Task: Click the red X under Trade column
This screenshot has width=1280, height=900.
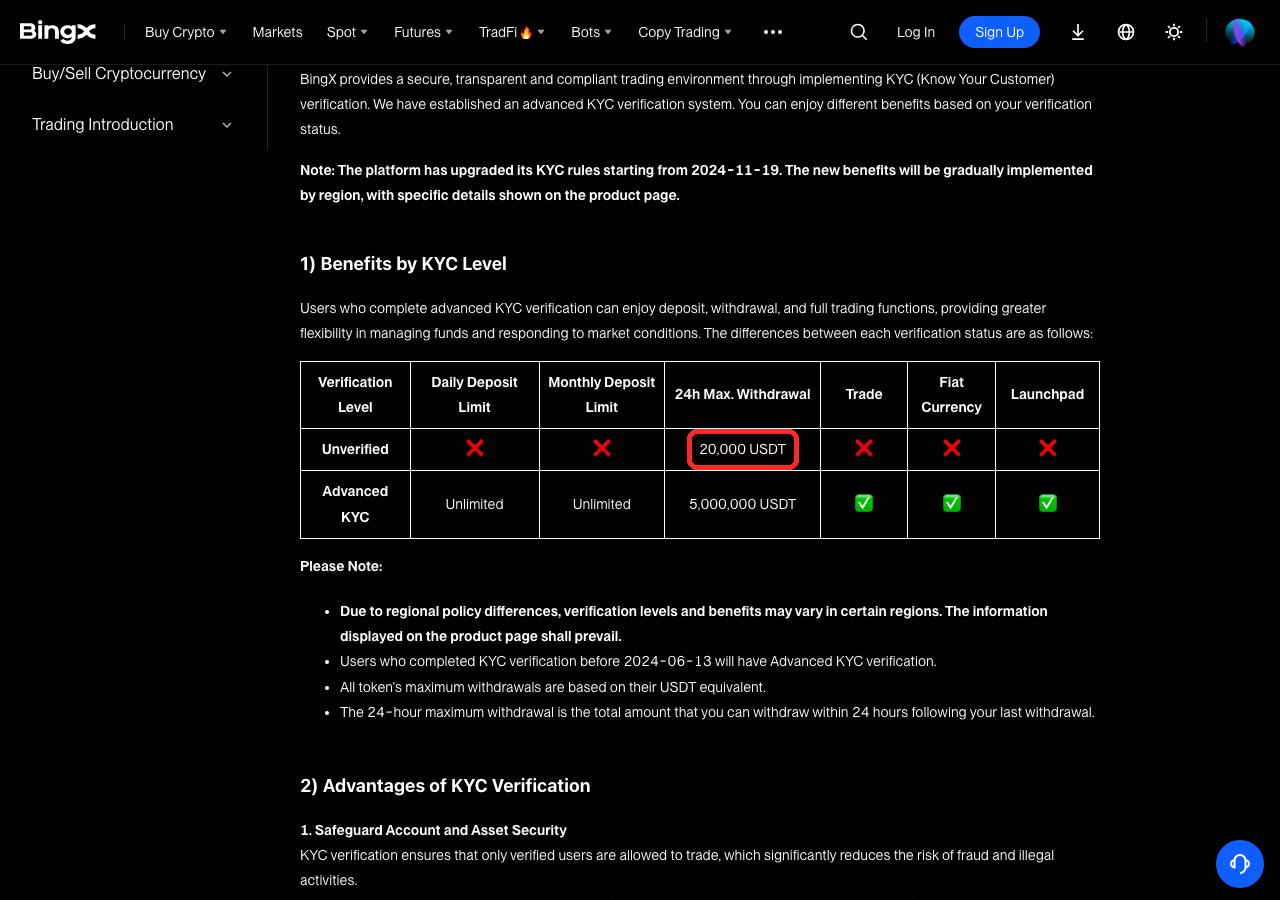Action: click(x=864, y=448)
